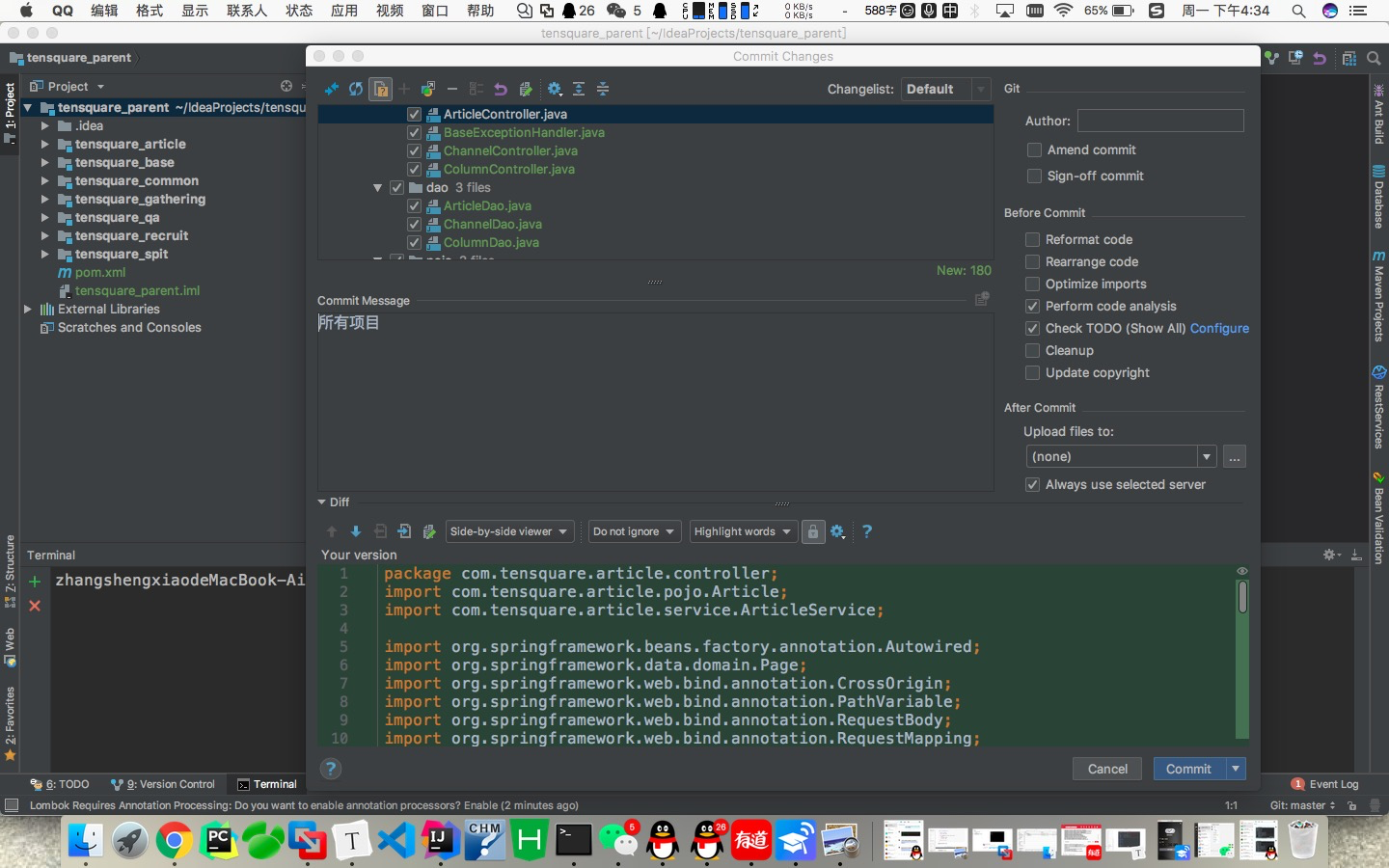Click the ... browse button beside upload server
Image resolution: width=1389 pixels, height=868 pixels.
pos(1235,456)
